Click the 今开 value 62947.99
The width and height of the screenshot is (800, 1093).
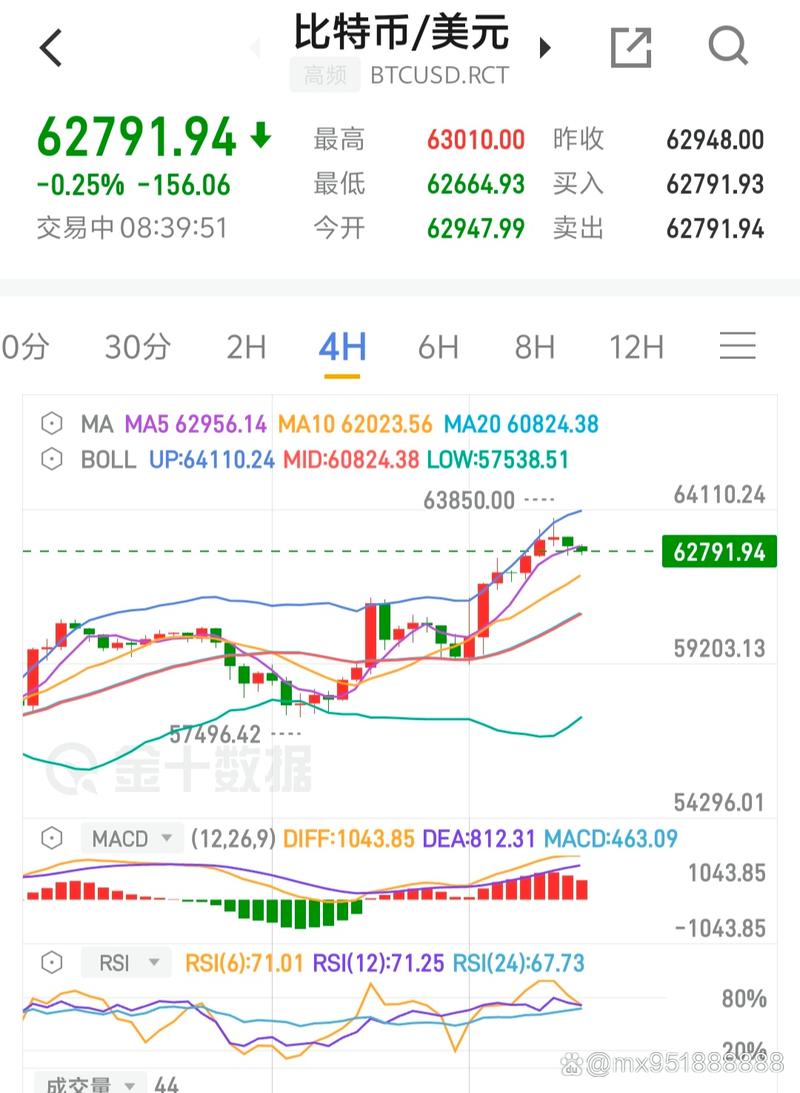point(475,229)
